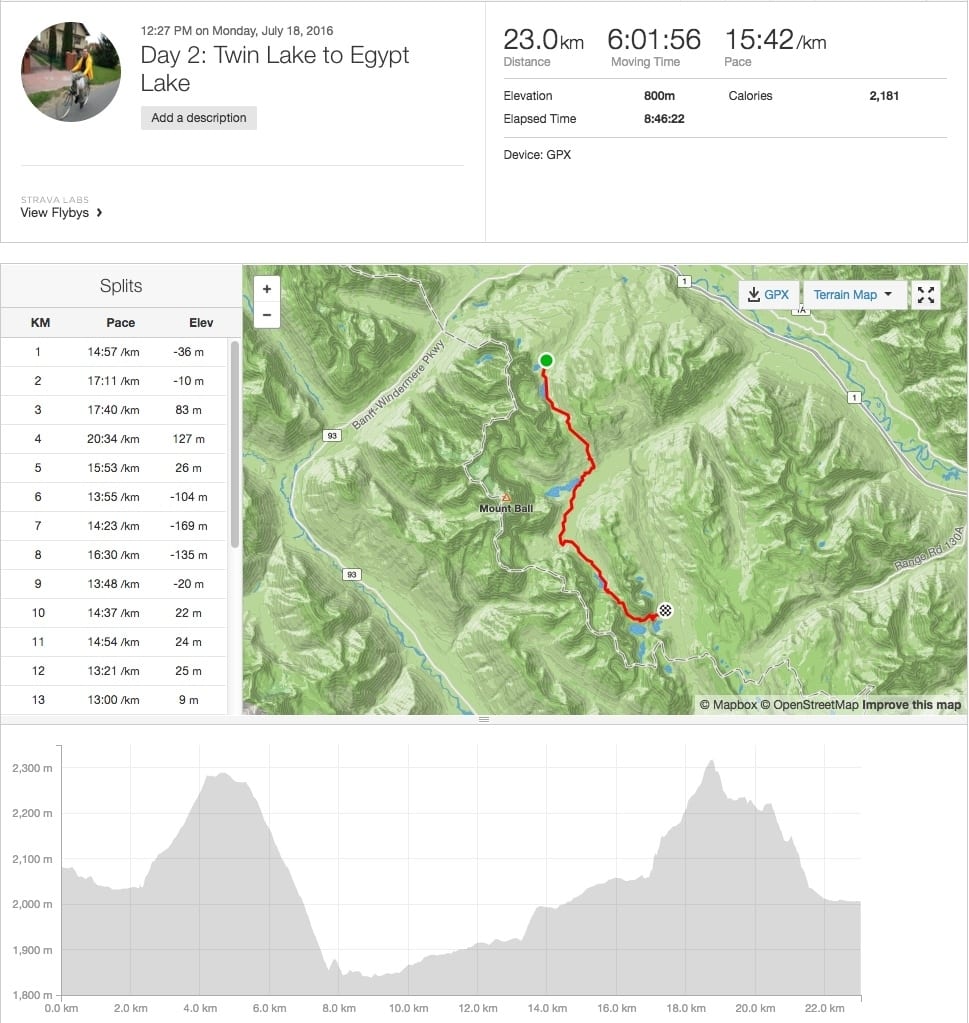The image size is (969, 1023).
Task: Open the Improve this map link
Action: click(x=911, y=705)
